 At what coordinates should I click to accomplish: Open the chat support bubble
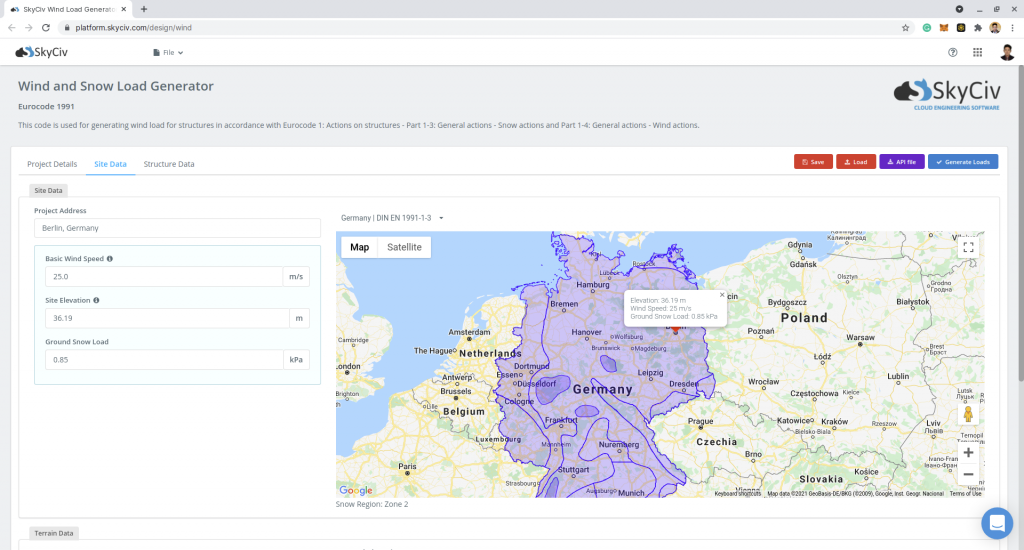point(997,523)
